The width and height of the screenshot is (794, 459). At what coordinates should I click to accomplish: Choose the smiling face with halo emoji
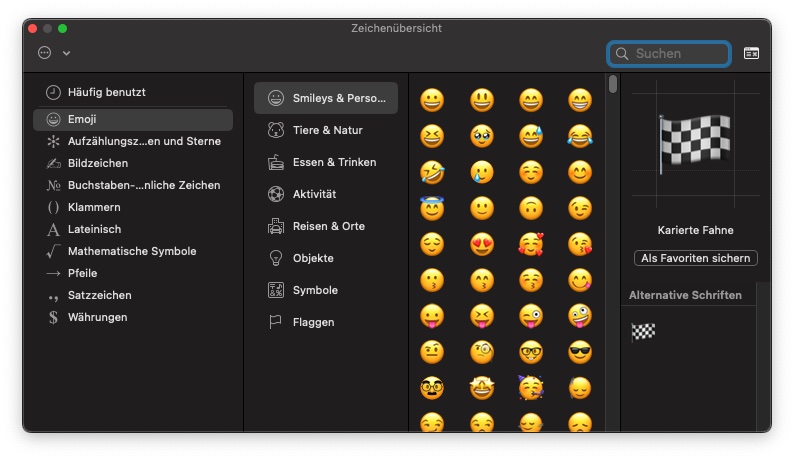click(432, 208)
